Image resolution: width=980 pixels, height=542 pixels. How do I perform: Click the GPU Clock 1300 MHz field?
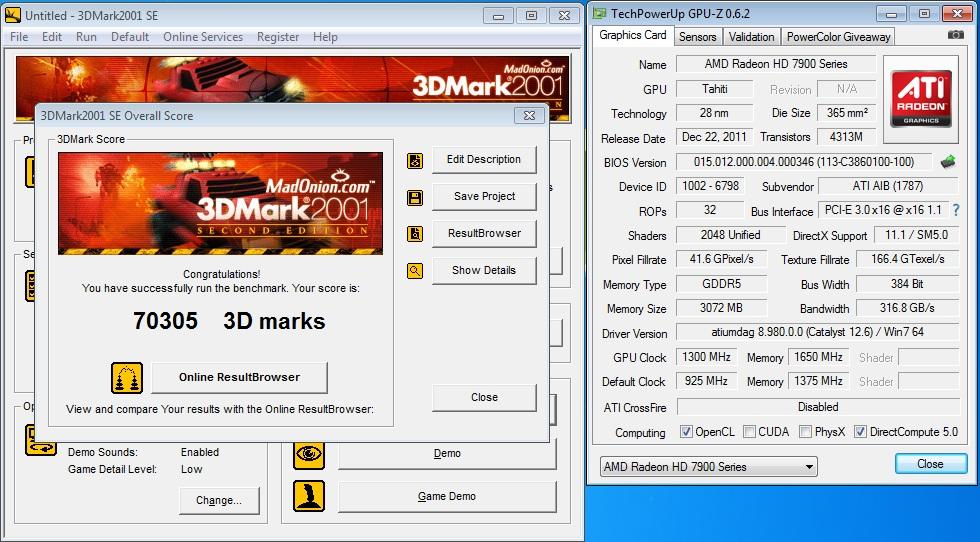pyautogui.click(x=706, y=357)
